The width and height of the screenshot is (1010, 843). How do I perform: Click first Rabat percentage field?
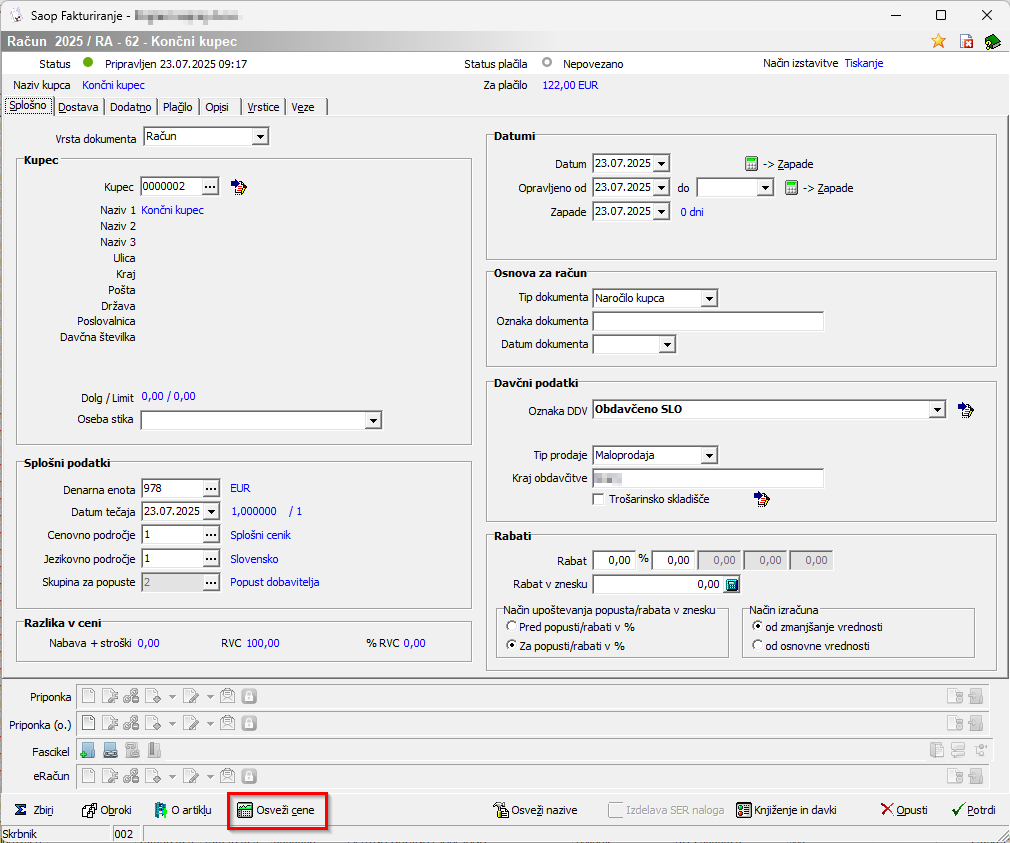[614, 560]
